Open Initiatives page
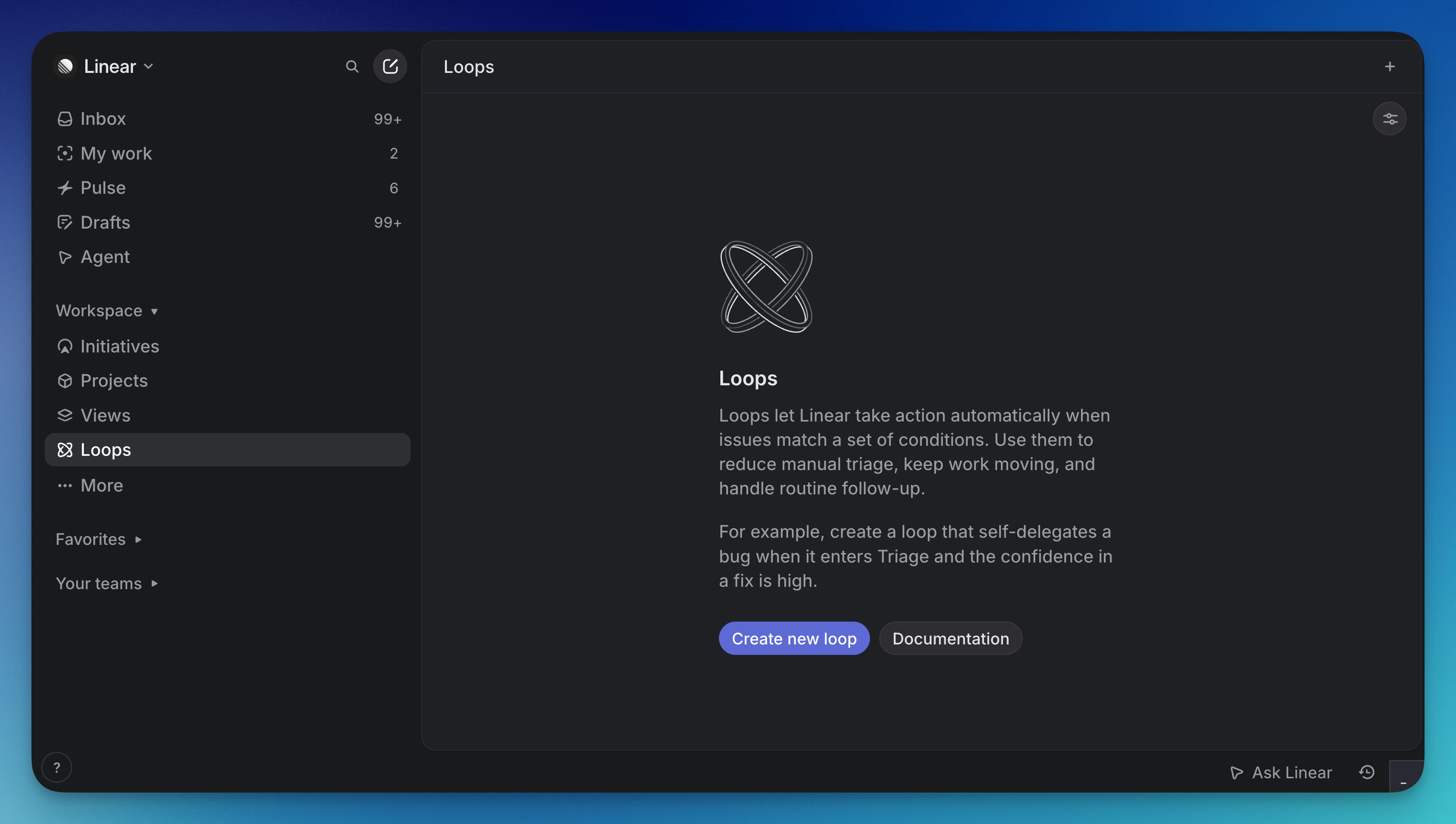 tap(228, 346)
